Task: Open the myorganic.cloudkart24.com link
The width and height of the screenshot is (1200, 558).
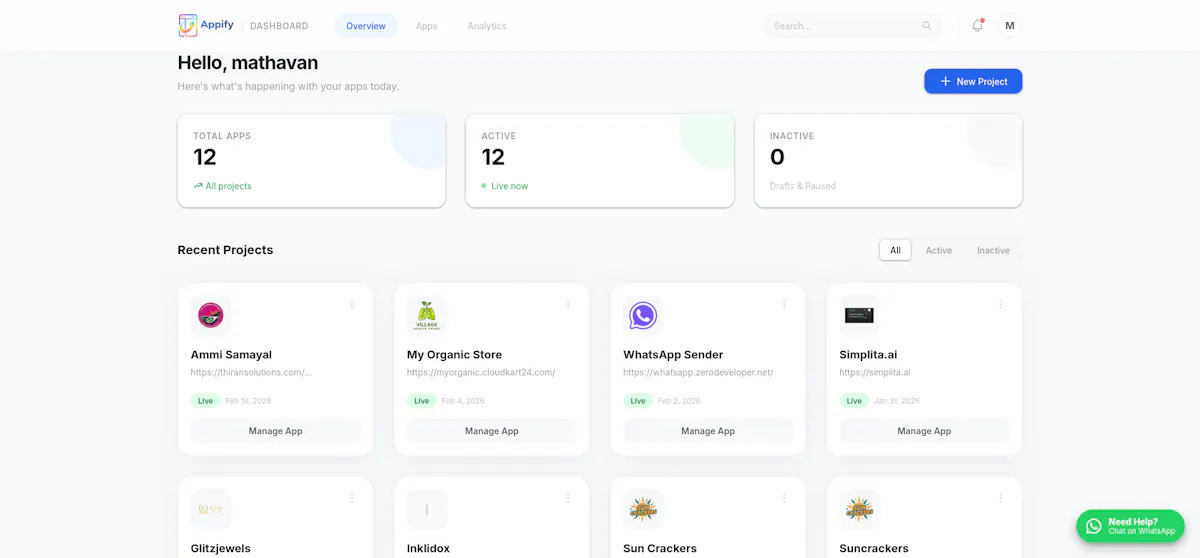Action: pyautogui.click(x=481, y=373)
